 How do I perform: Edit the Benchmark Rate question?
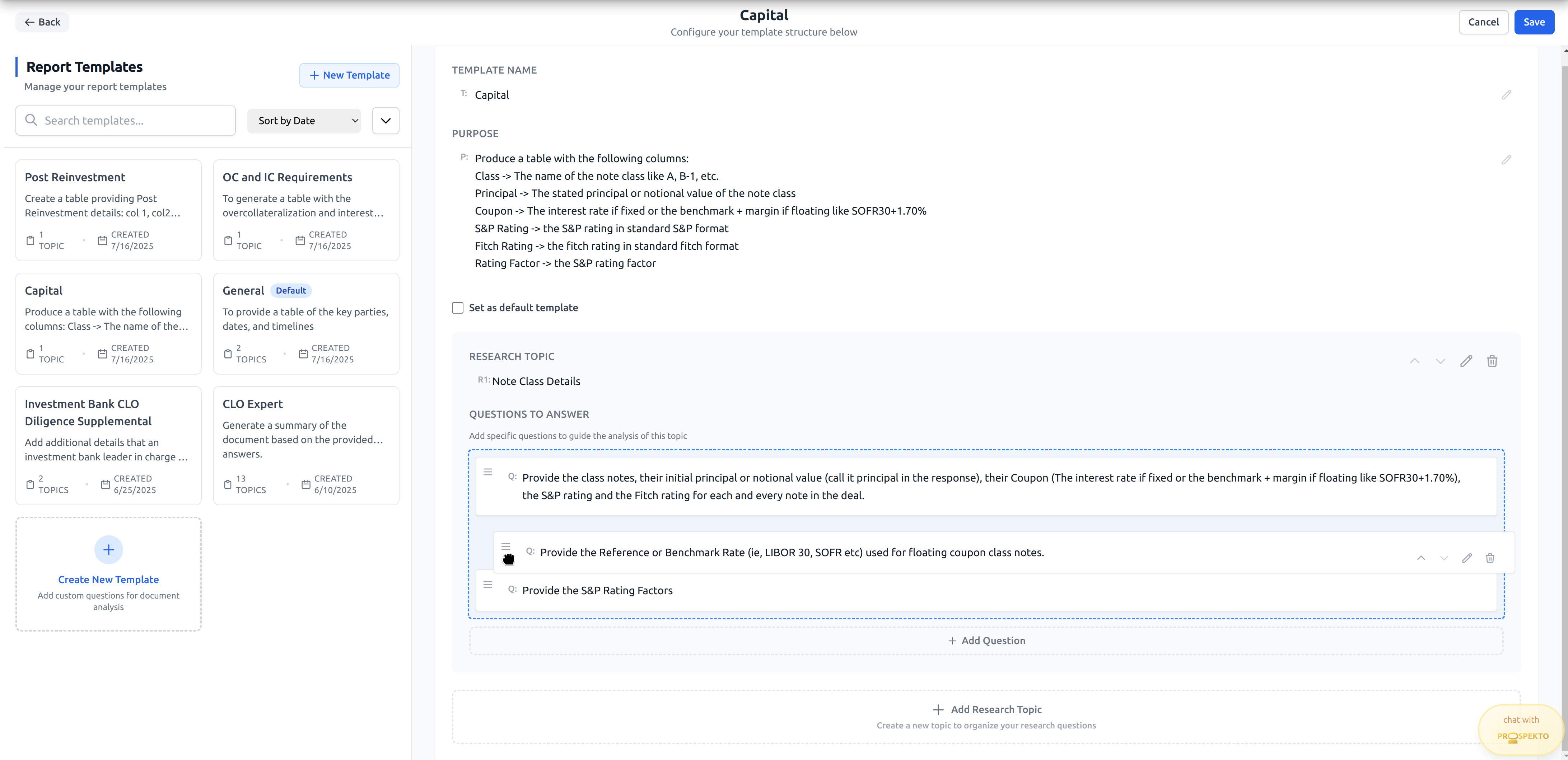click(x=1467, y=558)
